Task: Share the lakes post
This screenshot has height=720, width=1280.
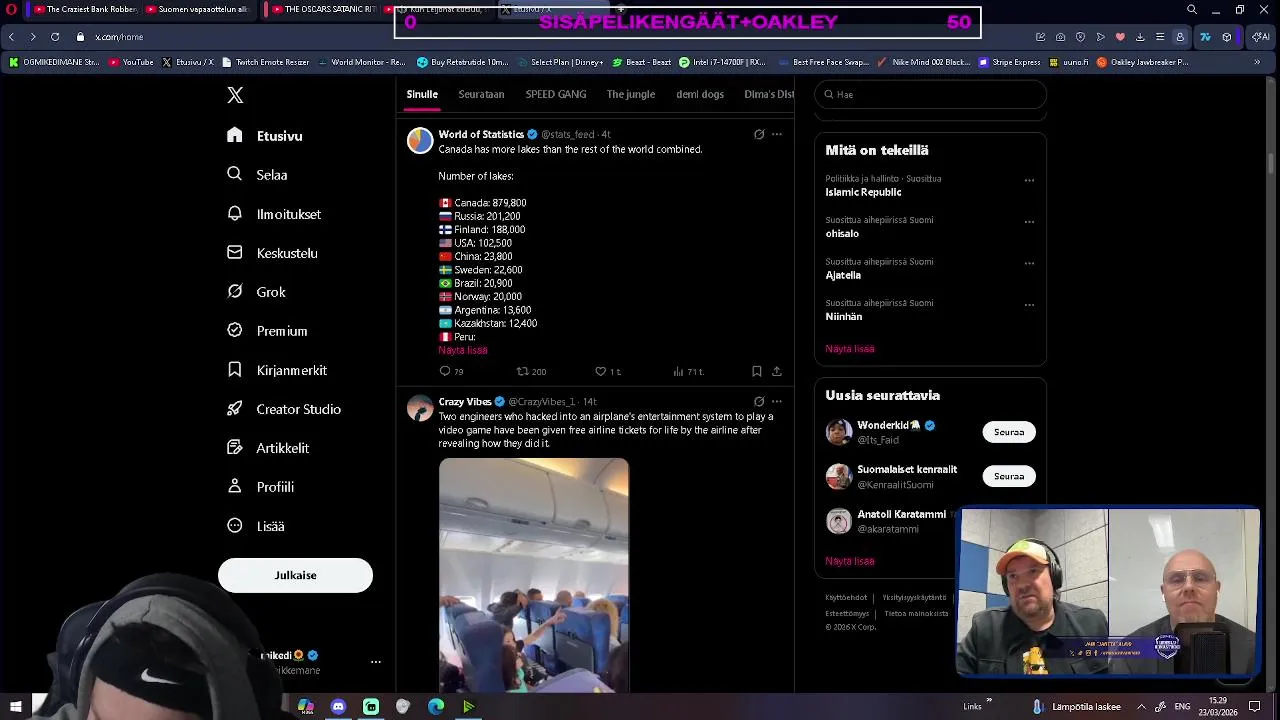Action: pyautogui.click(x=776, y=371)
